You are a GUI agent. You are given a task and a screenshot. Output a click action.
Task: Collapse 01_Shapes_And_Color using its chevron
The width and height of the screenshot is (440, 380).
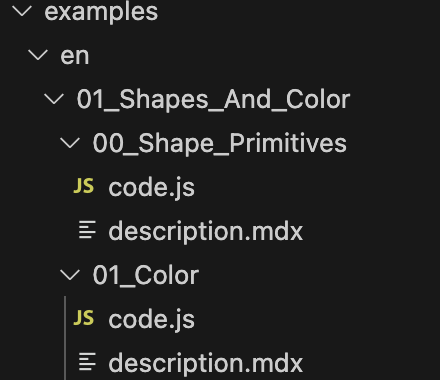point(54,99)
